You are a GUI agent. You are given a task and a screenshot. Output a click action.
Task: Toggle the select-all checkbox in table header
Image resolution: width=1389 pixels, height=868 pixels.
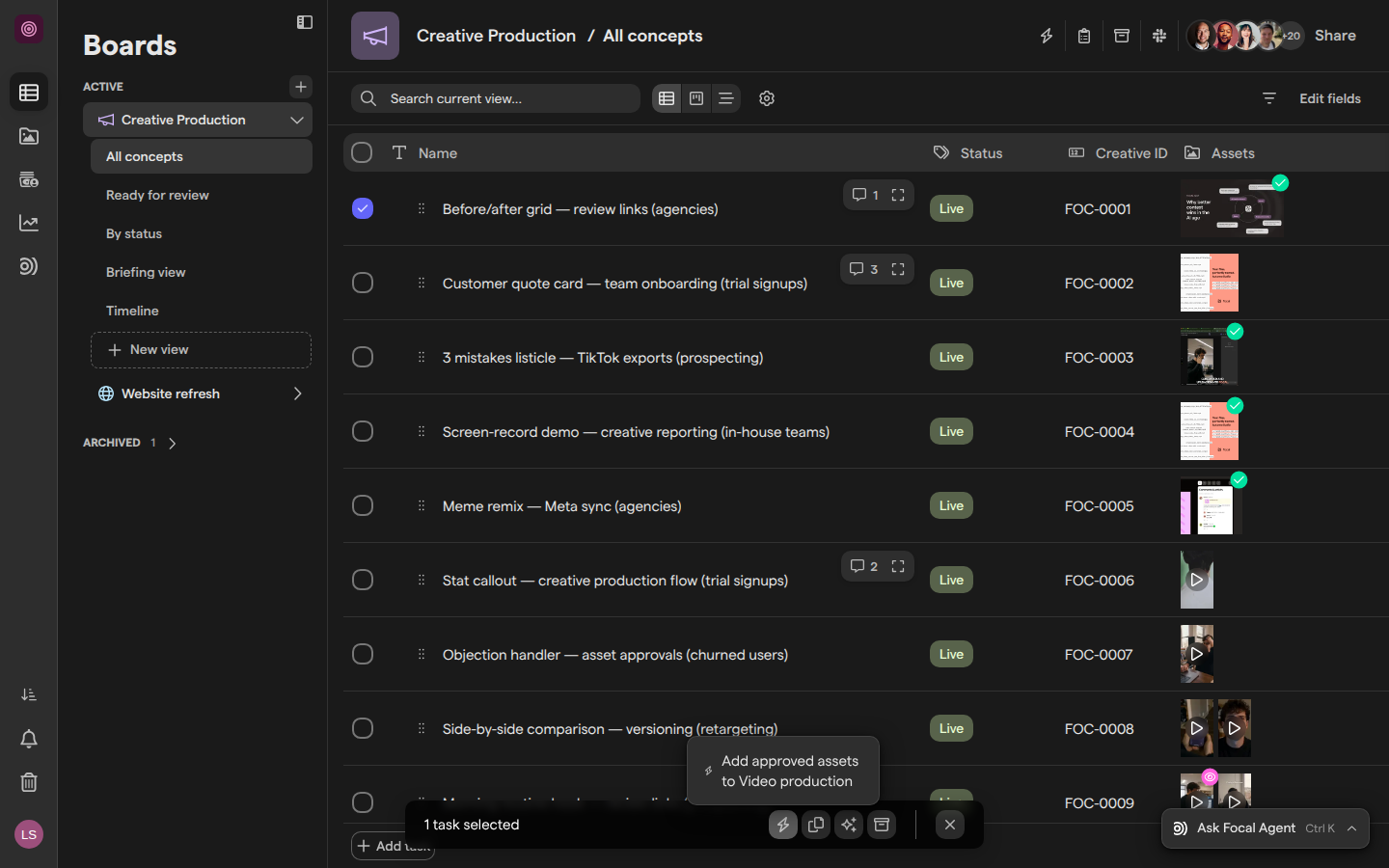point(362,152)
